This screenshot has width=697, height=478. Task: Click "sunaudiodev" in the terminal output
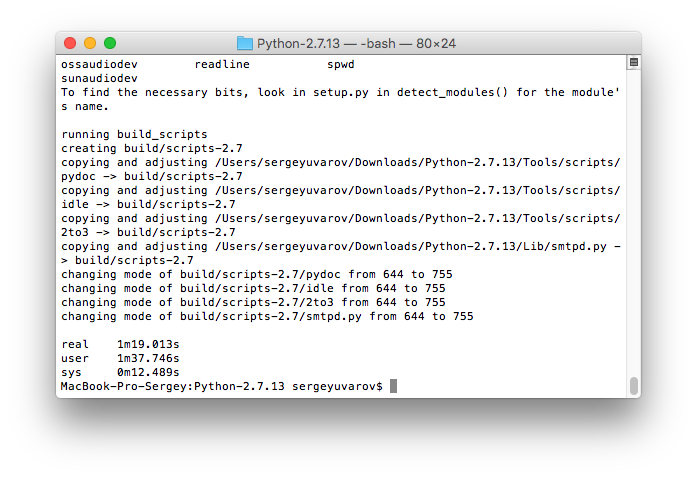[x=99, y=78]
